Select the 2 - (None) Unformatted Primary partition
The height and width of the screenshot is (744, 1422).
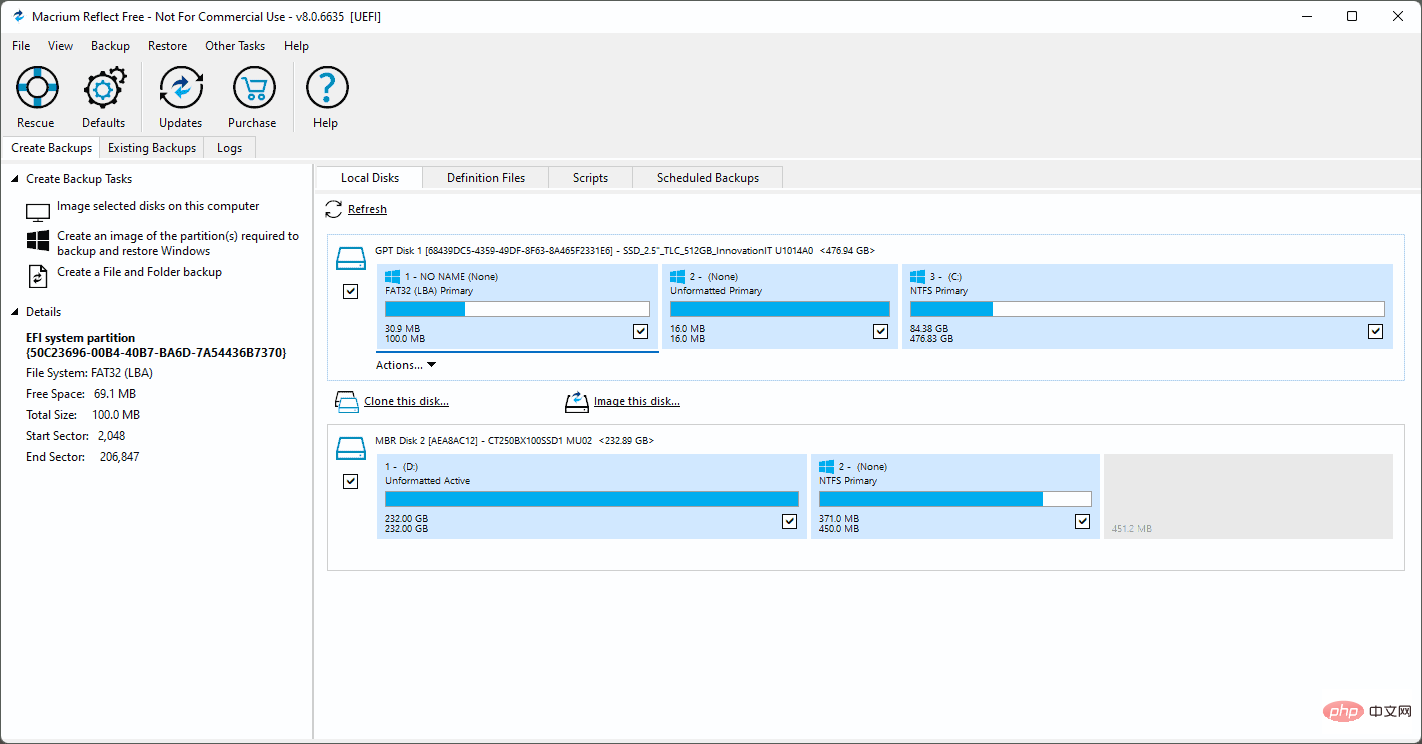point(780,307)
